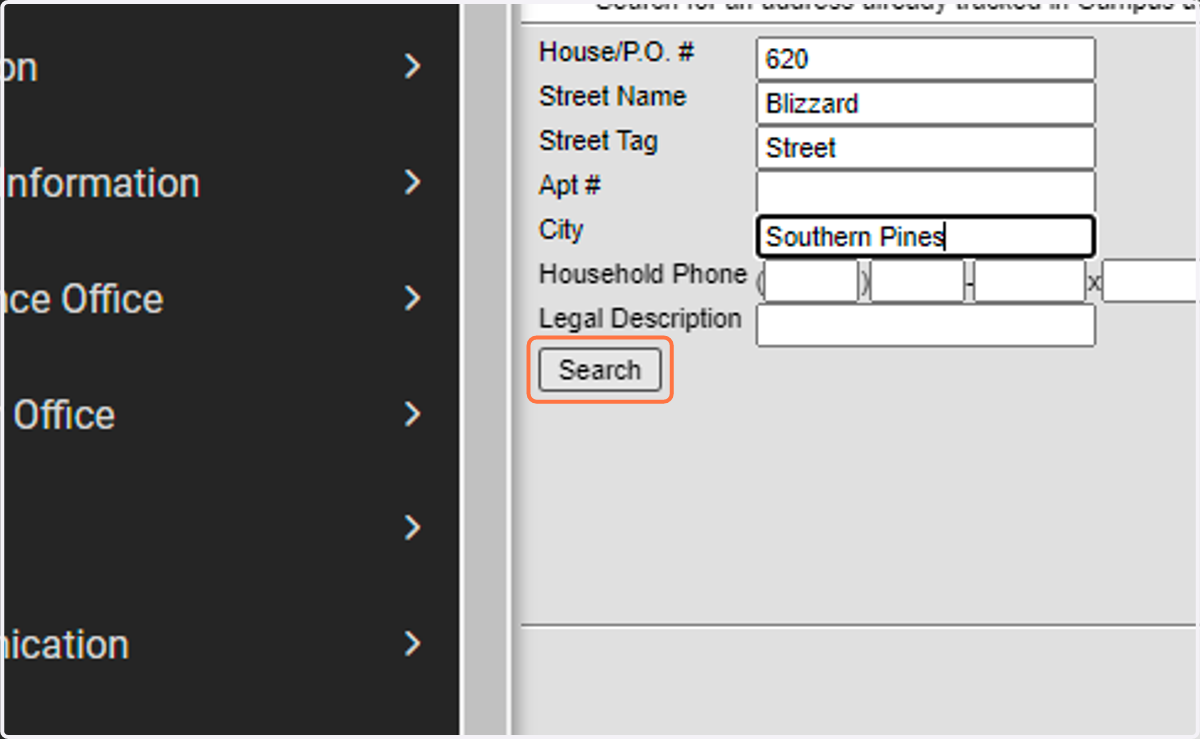Click the 'Street Tag' label text

tap(598, 141)
